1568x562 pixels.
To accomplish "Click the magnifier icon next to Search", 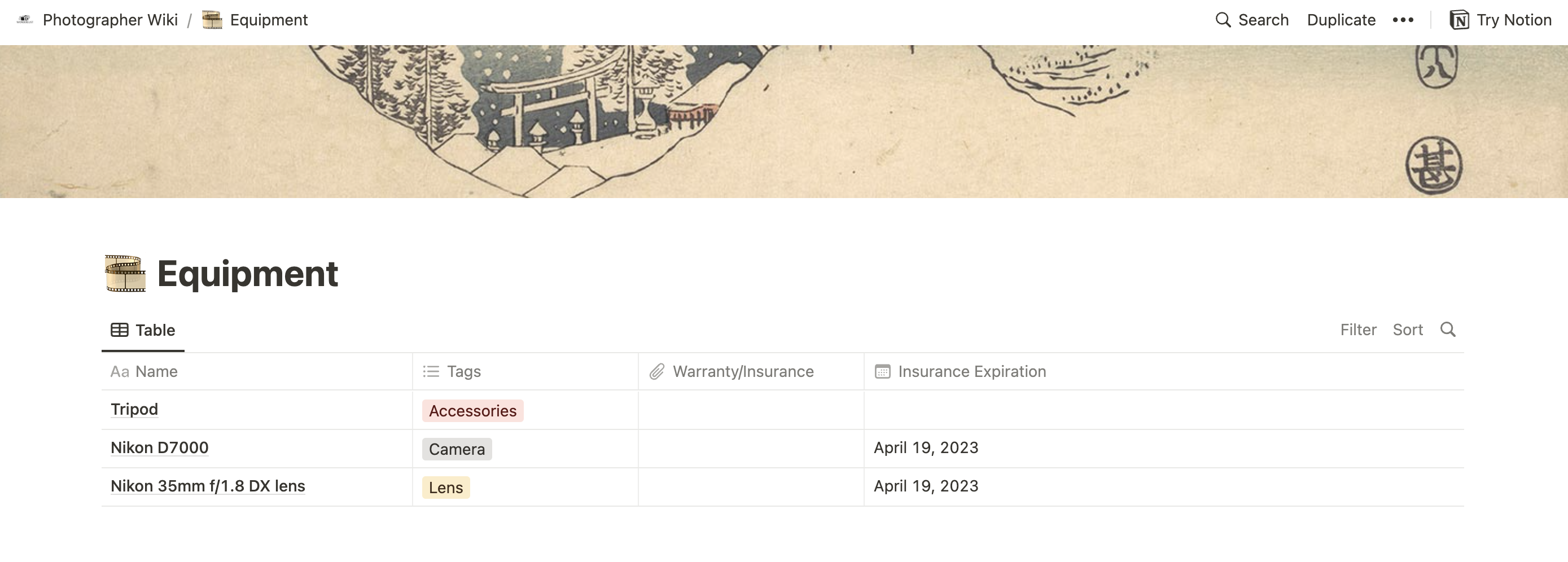I will [x=1223, y=20].
